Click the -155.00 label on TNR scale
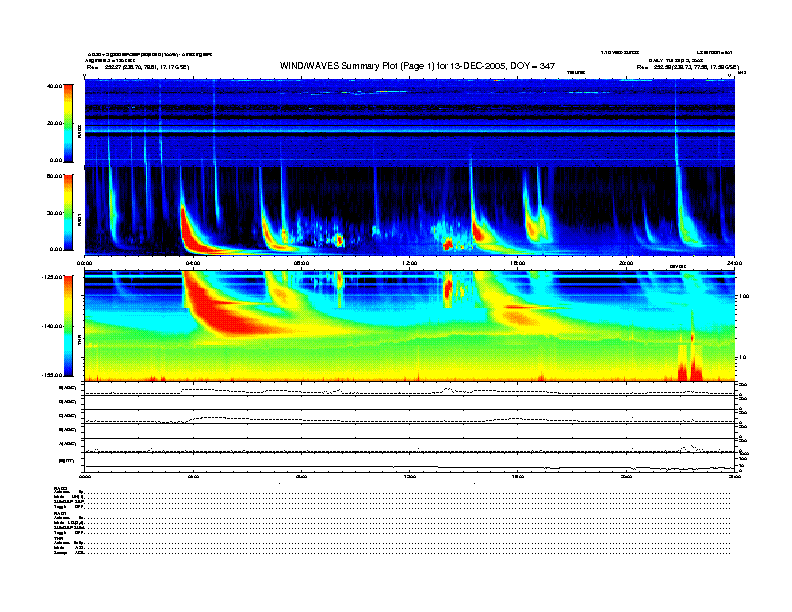 (52, 375)
